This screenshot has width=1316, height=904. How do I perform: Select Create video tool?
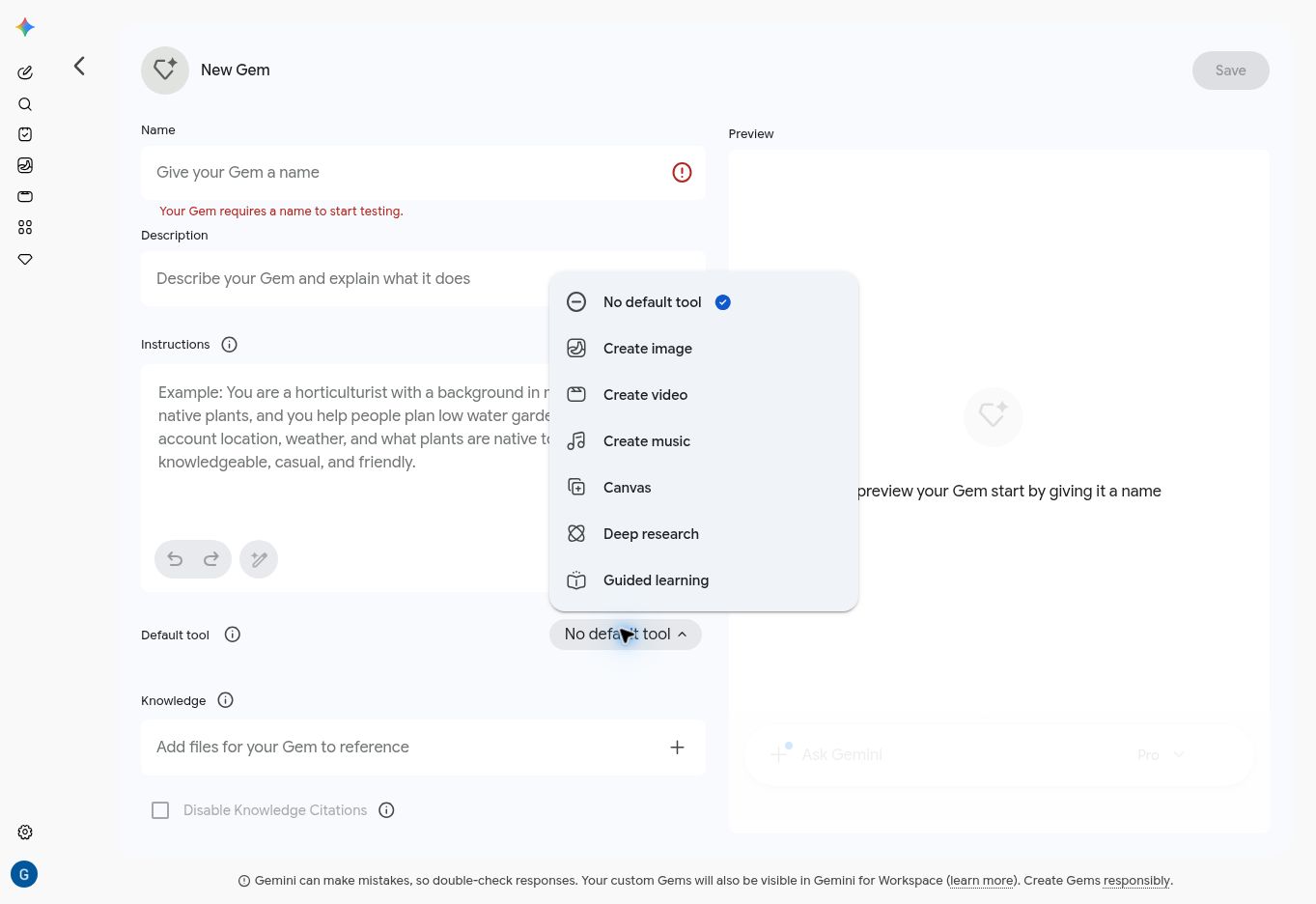click(x=704, y=395)
